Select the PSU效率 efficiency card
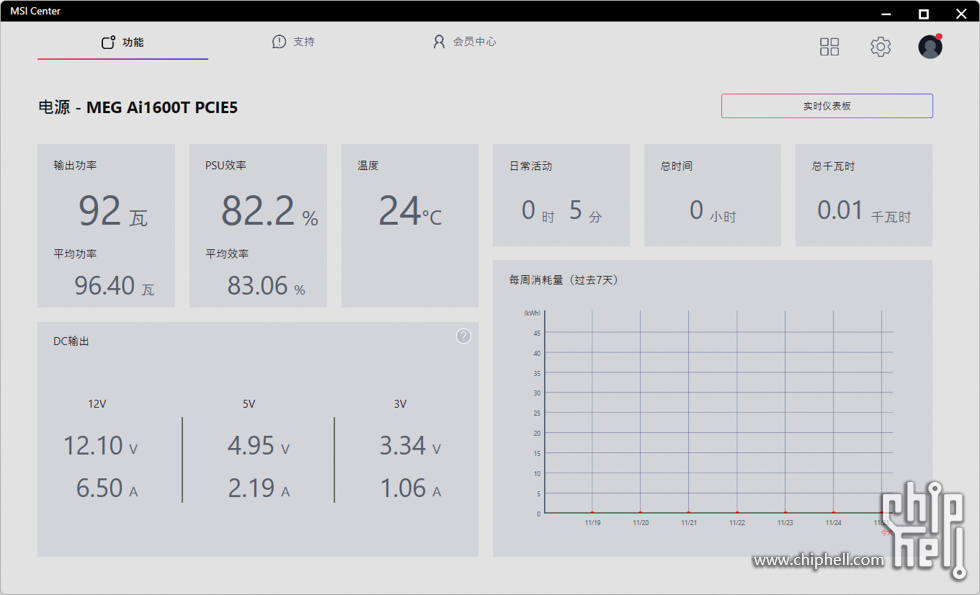The image size is (980, 595). point(258,225)
